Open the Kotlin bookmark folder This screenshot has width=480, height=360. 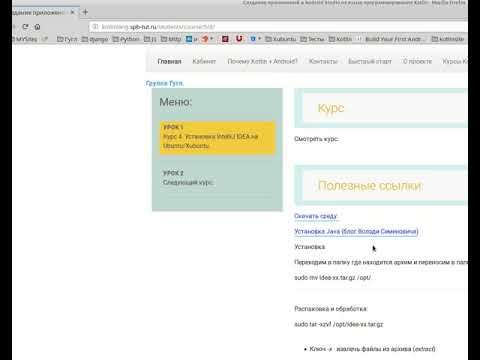[x=340, y=39]
